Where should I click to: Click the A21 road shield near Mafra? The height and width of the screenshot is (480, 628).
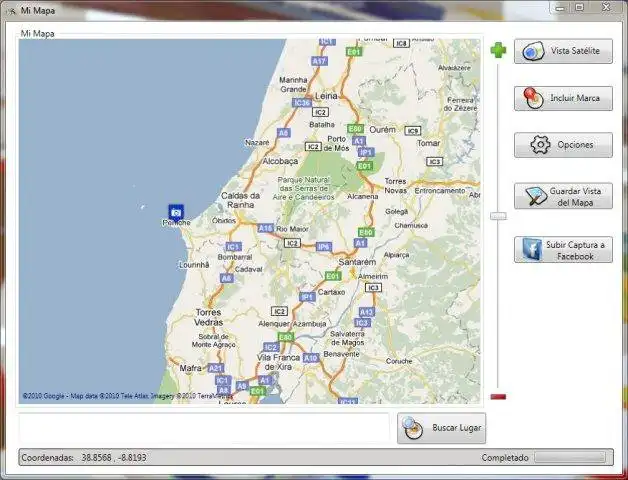[216, 368]
